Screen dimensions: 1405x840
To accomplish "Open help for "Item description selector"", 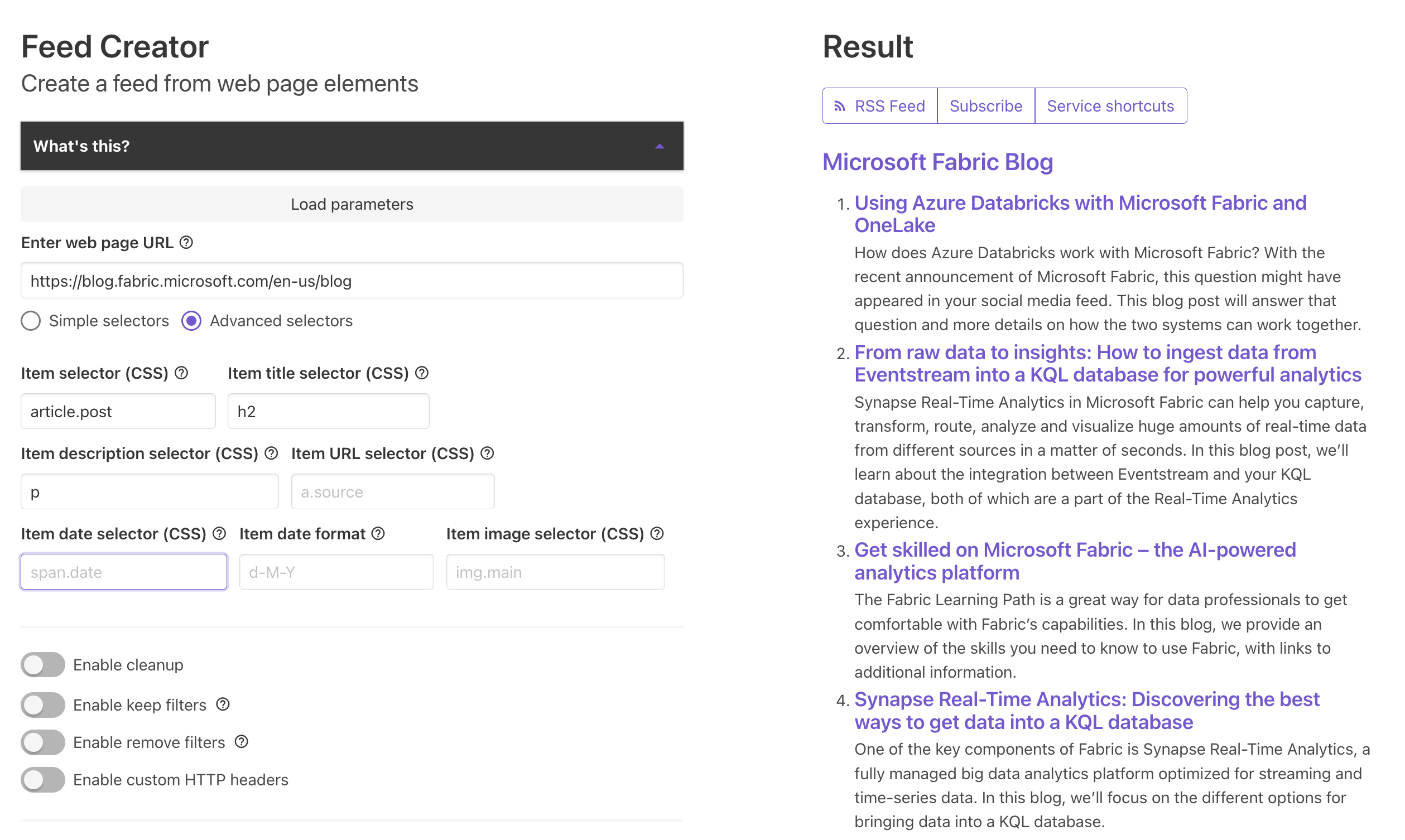I will coord(271,453).
